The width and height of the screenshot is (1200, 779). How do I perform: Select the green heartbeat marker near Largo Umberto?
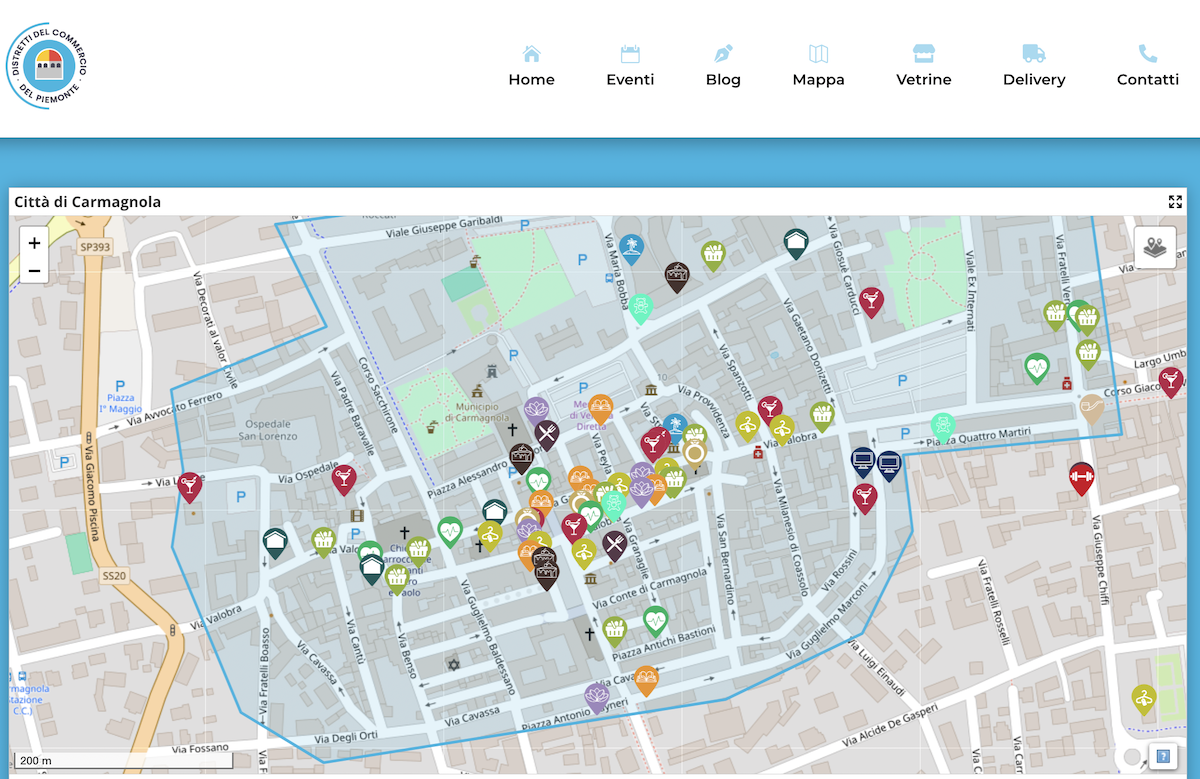click(1037, 368)
